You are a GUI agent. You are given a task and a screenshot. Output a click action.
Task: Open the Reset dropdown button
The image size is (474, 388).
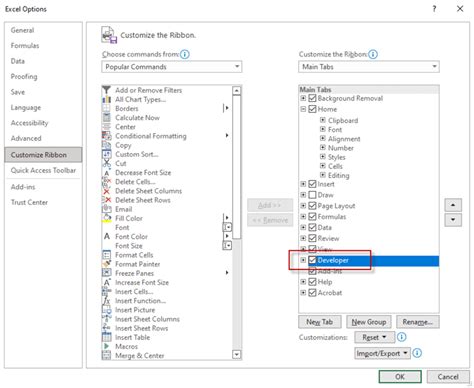(x=375, y=337)
